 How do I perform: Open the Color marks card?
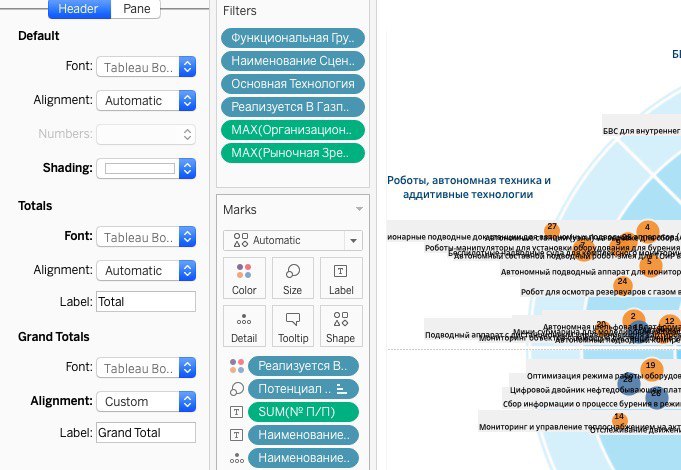[244, 278]
